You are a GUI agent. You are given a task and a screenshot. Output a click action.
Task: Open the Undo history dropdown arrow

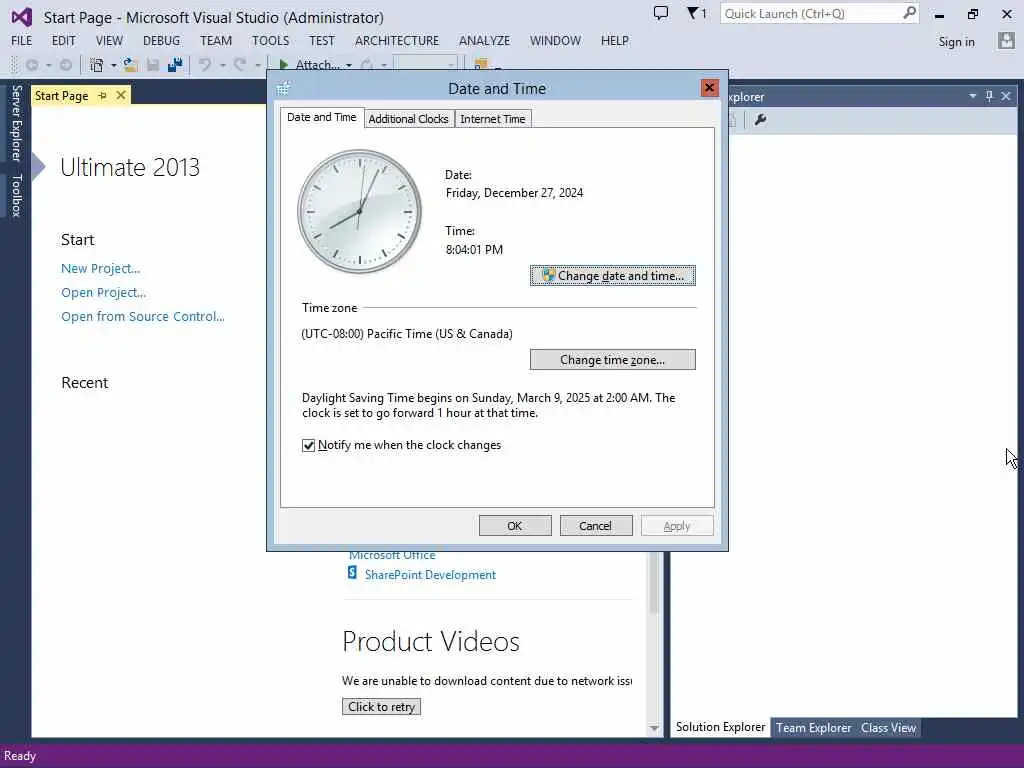pos(223,65)
